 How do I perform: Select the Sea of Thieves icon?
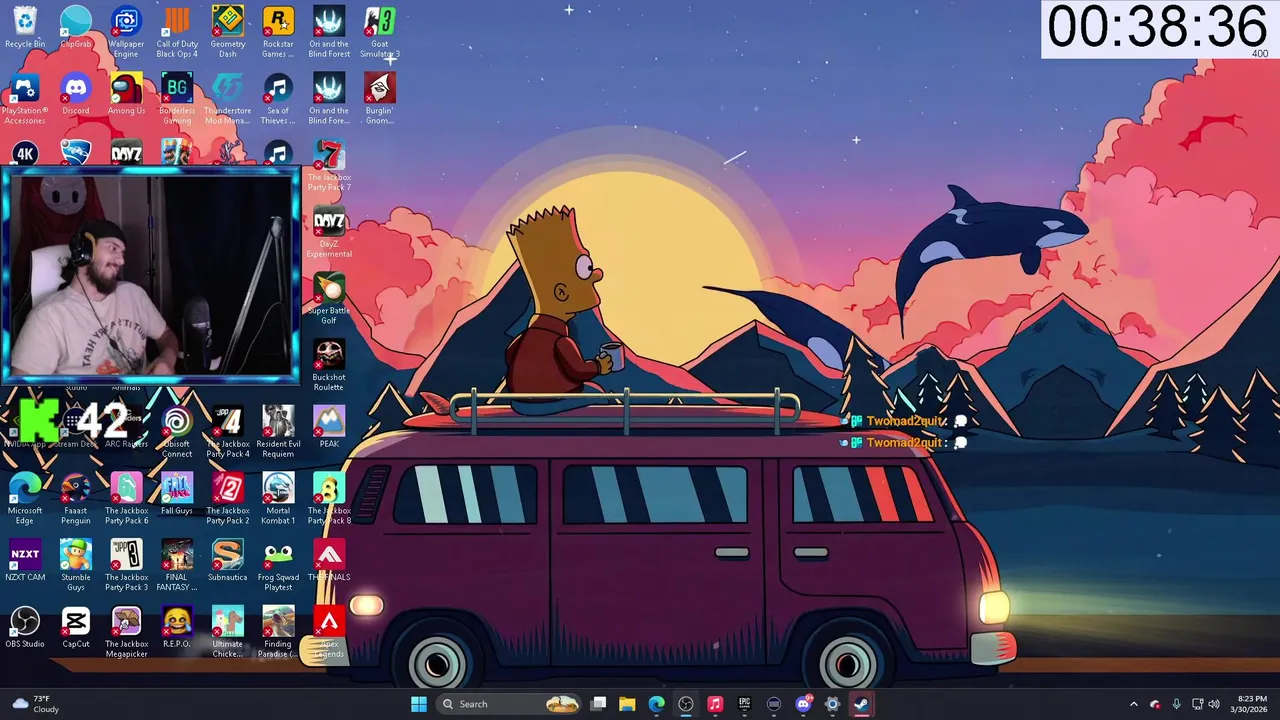click(x=278, y=99)
